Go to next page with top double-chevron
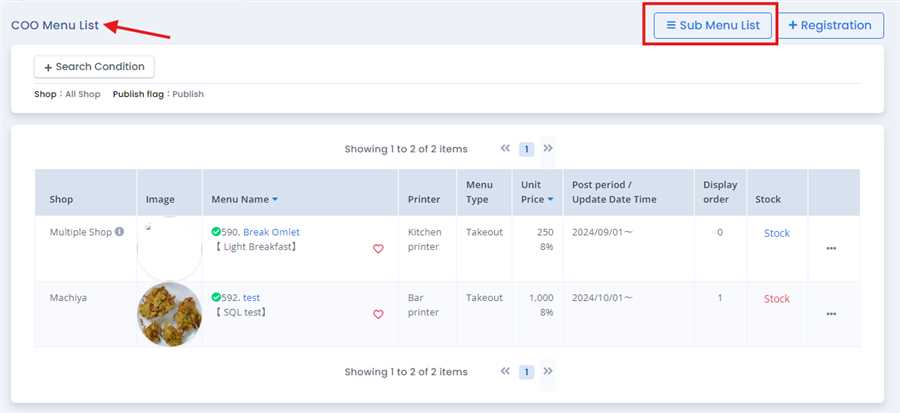Screen dimensions: 900x413 (548, 149)
